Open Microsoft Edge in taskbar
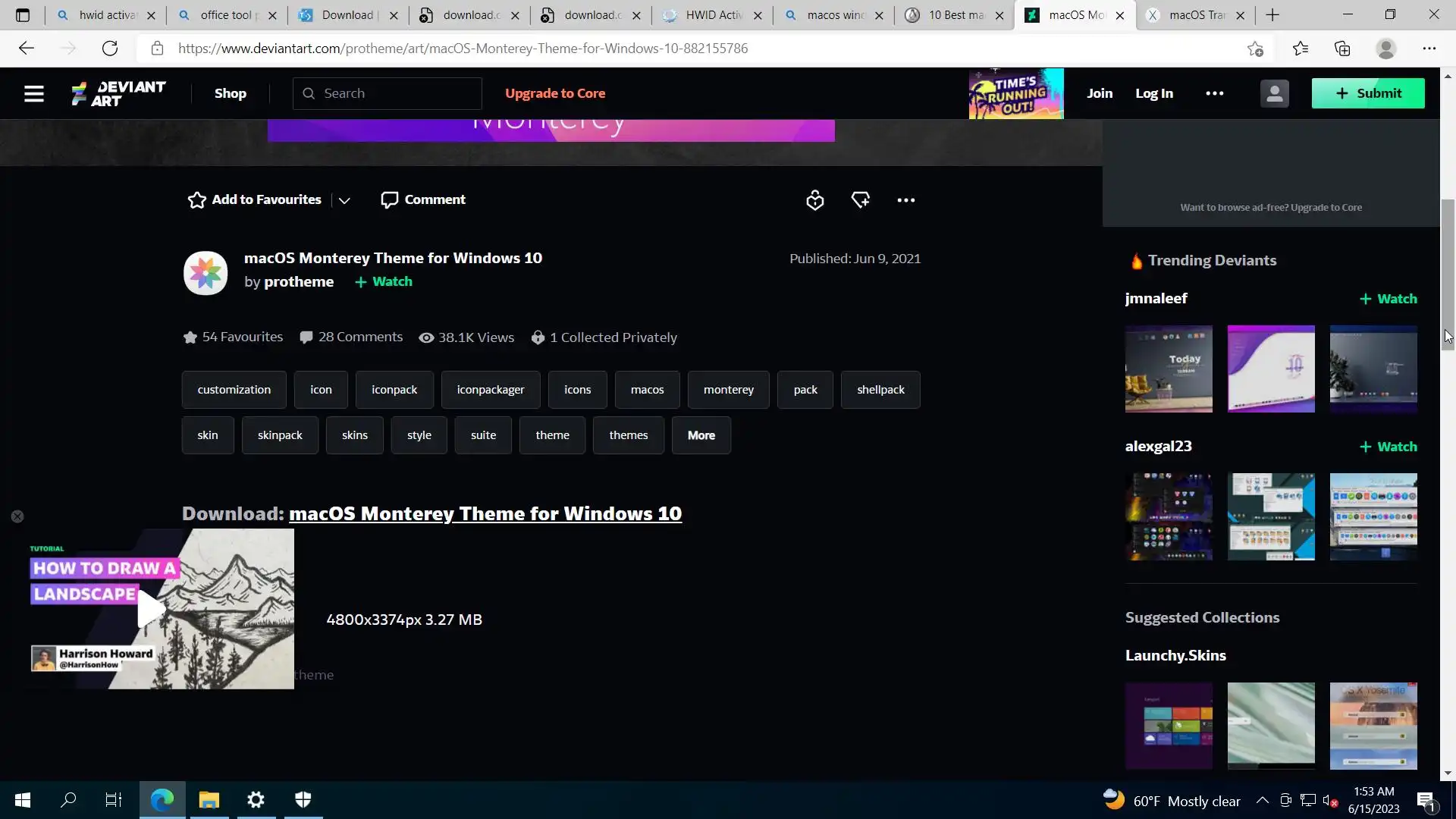This screenshot has width=1456, height=819. pyautogui.click(x=162, y=800)
